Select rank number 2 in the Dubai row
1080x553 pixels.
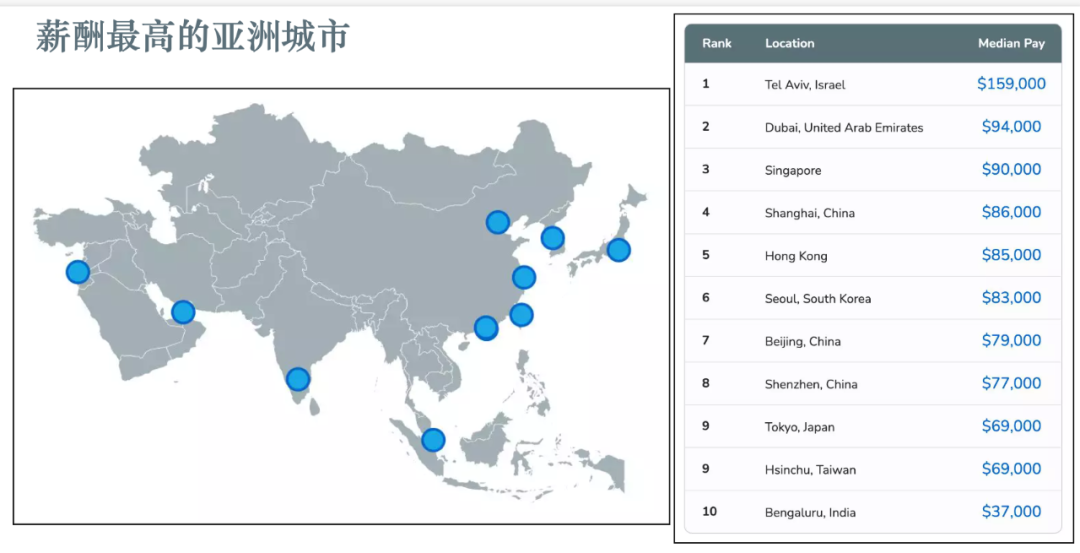pos(705,126)
